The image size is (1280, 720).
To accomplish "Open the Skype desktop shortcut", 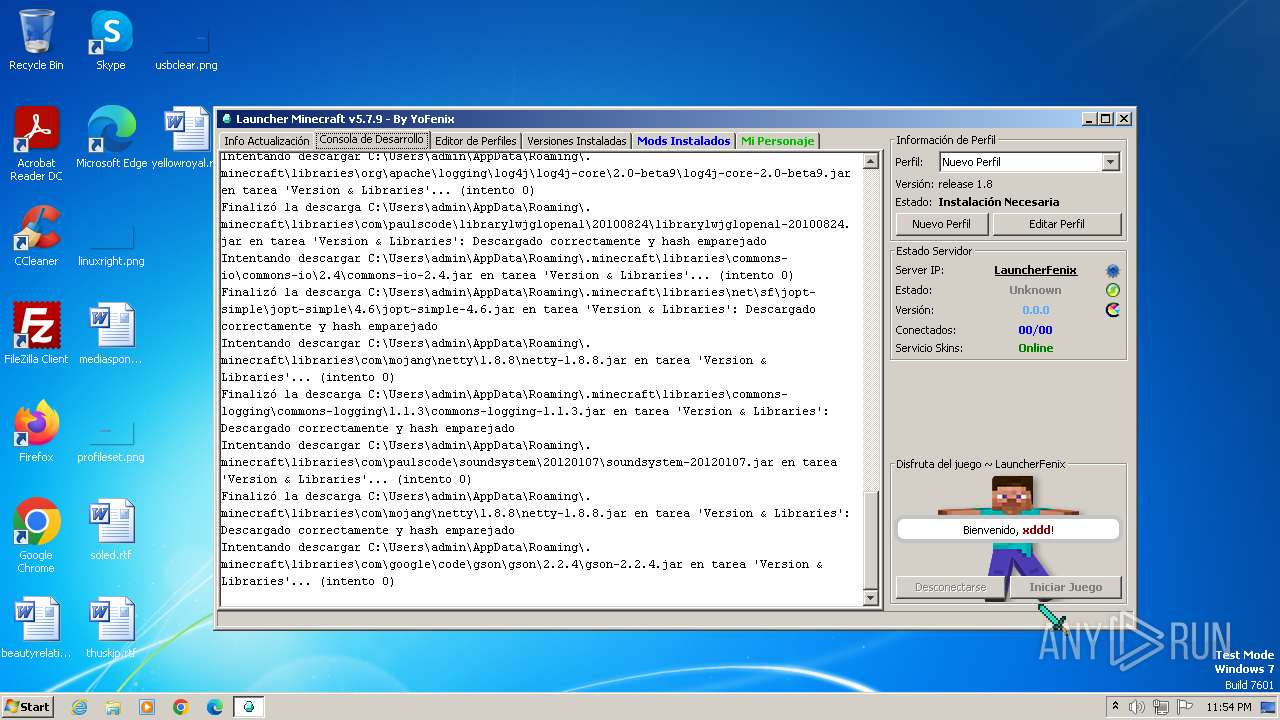I will click(x=110, y=40).
